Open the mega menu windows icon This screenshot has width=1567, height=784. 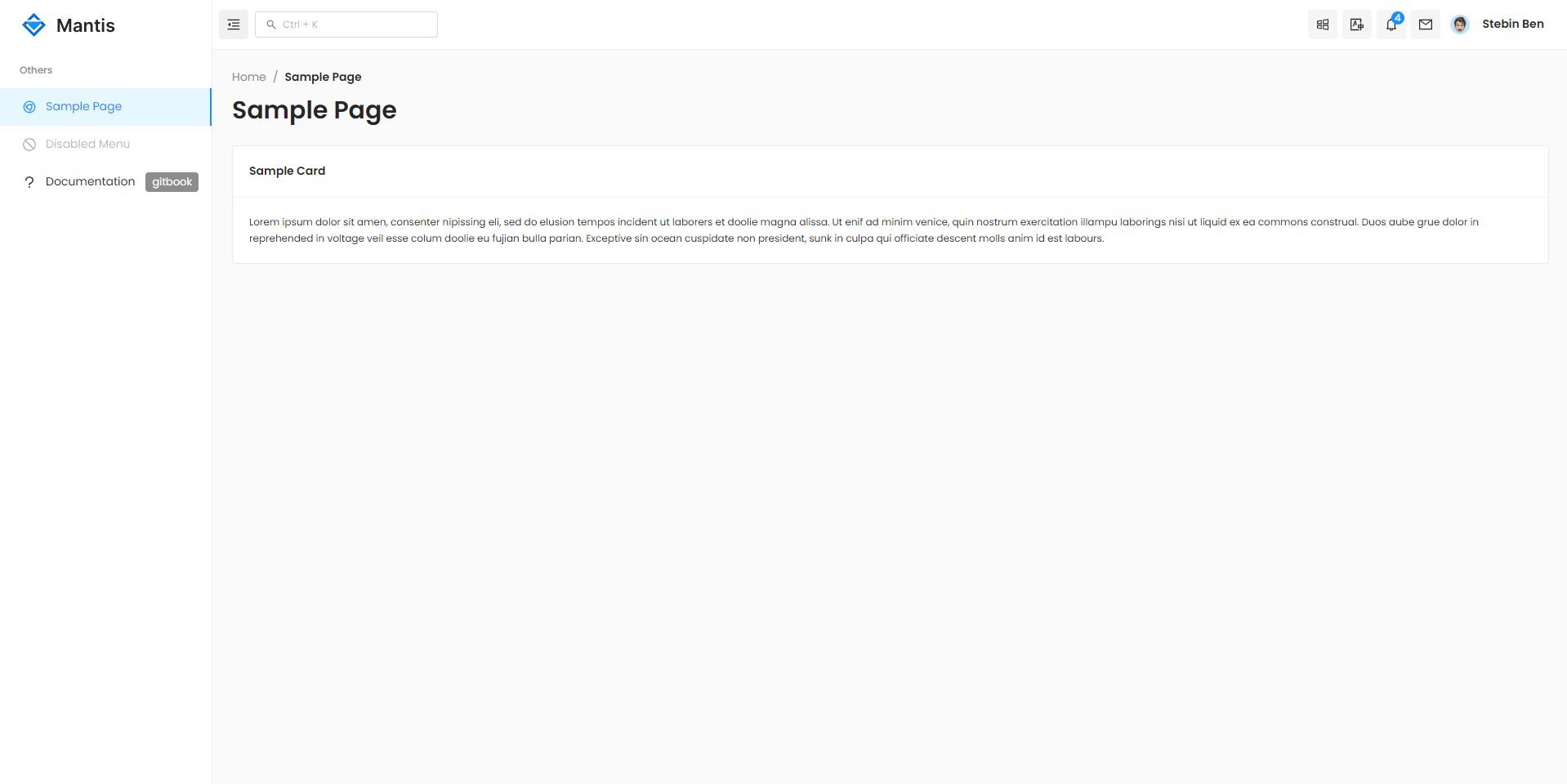click(1322, 24)
